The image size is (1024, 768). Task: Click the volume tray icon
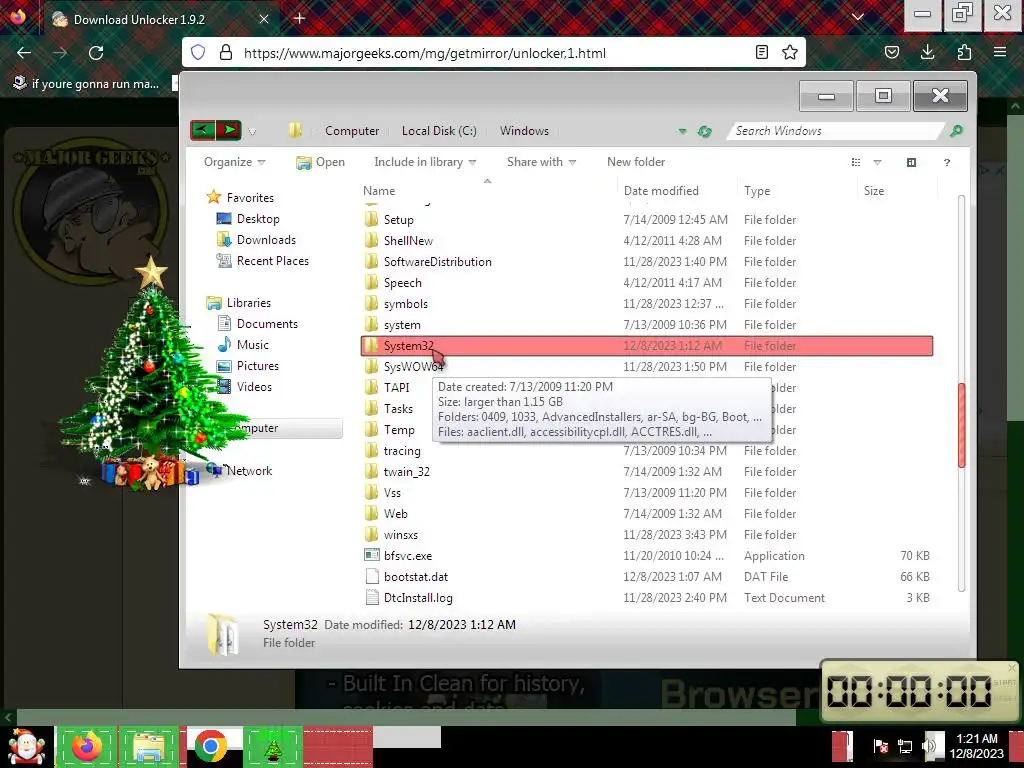pos(929,746)
